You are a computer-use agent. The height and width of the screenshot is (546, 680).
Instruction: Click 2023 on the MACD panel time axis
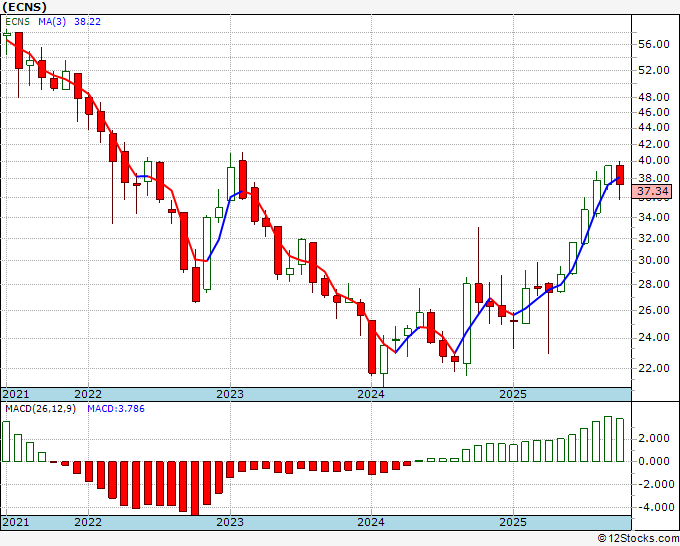(x=230, y=522)
